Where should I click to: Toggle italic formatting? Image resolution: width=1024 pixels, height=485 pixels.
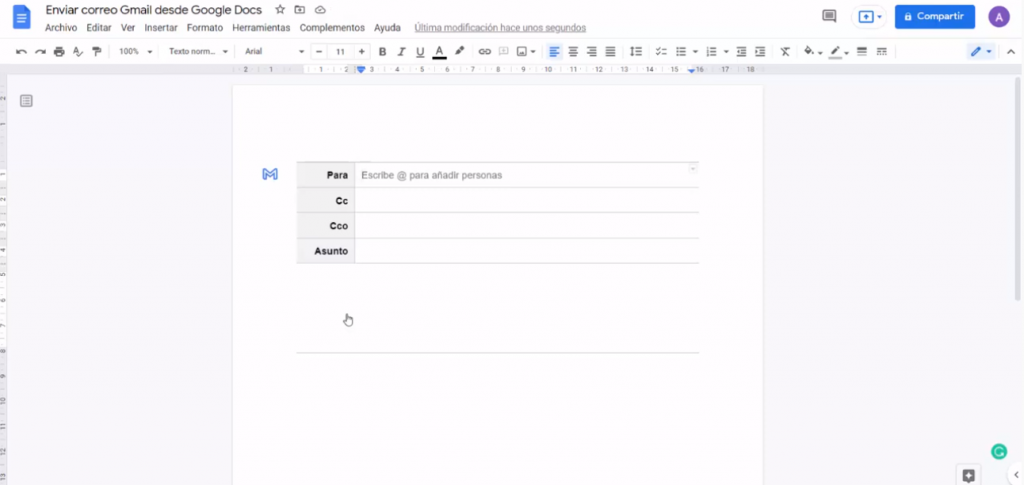coord(401,51)
